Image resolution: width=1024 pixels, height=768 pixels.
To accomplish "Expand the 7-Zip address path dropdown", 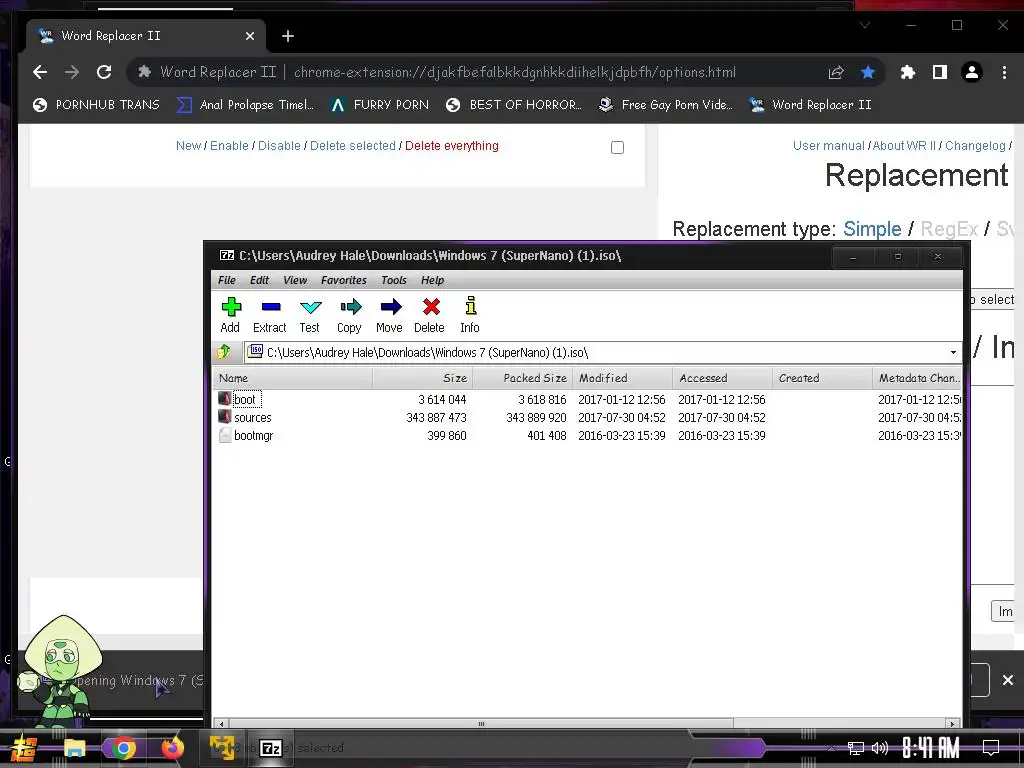I will point(953,353).
